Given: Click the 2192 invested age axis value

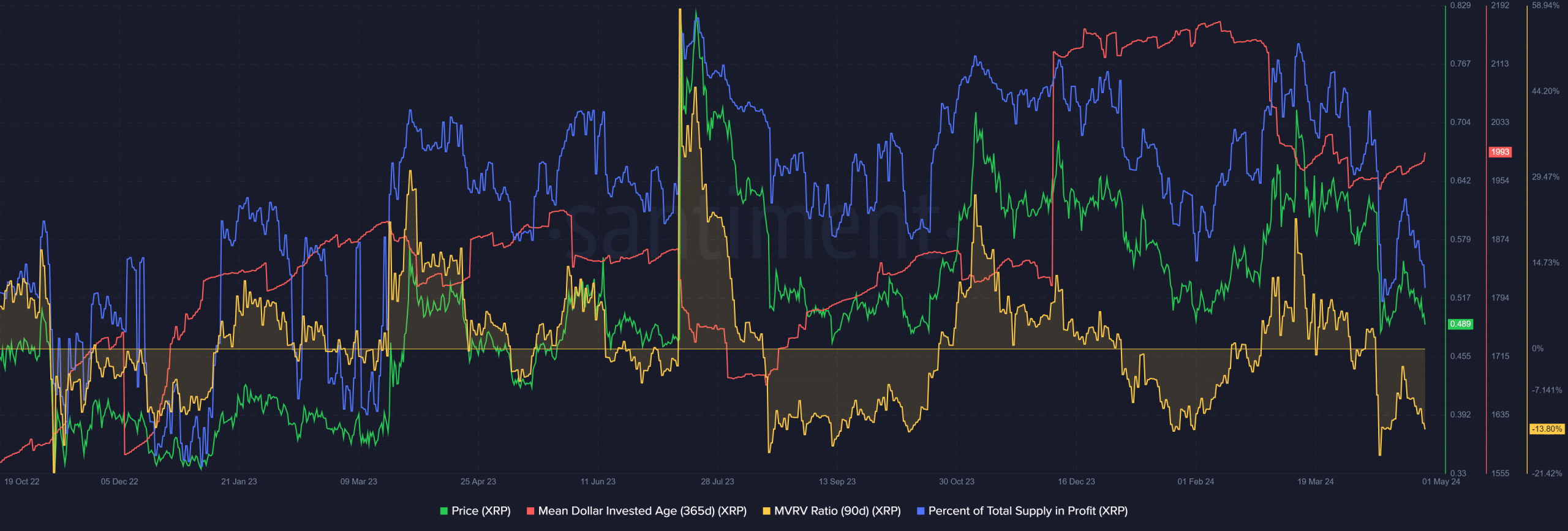Looking at the screenshot, I should click(1500, 5).
